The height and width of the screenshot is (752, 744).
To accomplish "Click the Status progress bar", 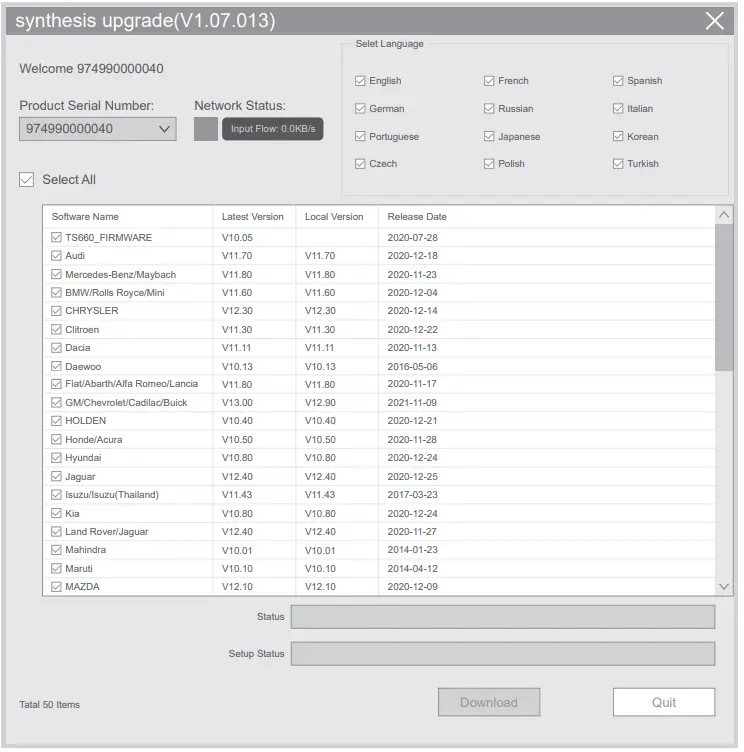I will click(x=503, y=617).
